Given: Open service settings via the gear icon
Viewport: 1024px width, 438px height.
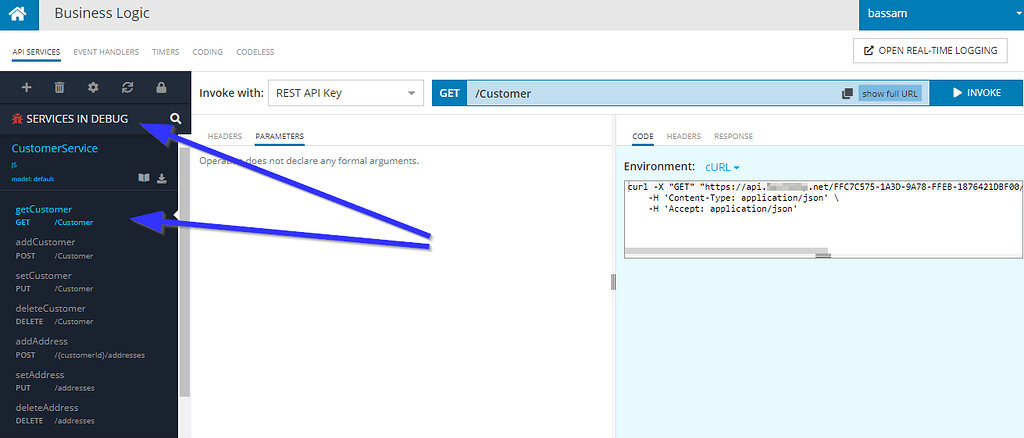Looking at the screenshot, I should click(x=93, y=88).
